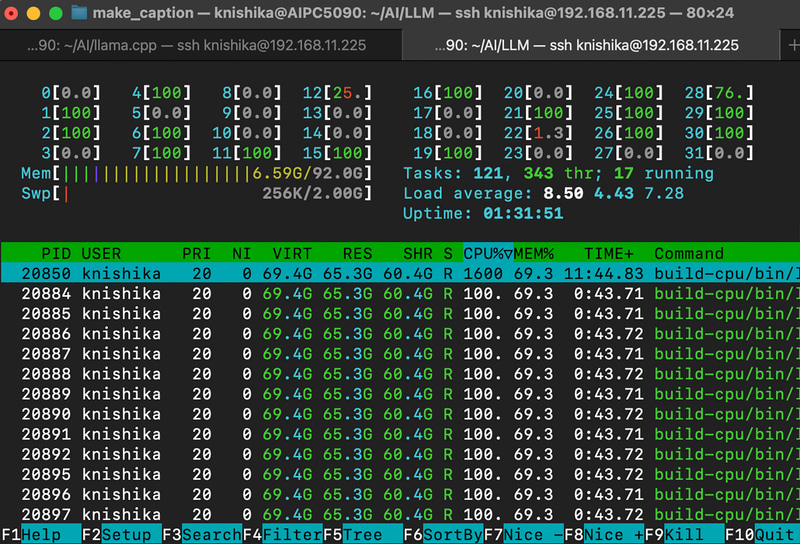Open F2 Setup in htop footer
The height and width of the screenshot is (544, 800).
coord(121,534)
